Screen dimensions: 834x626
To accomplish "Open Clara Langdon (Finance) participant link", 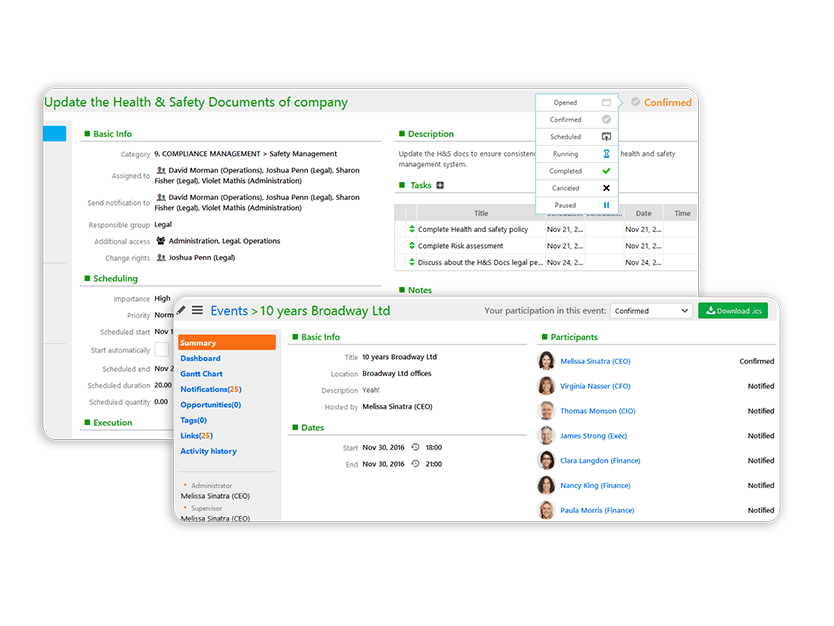I will [600, 461].
